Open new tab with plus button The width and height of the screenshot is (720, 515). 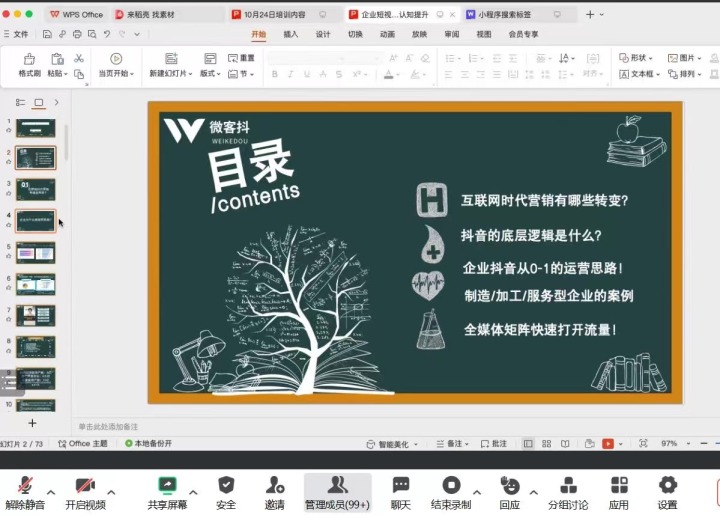590,15
